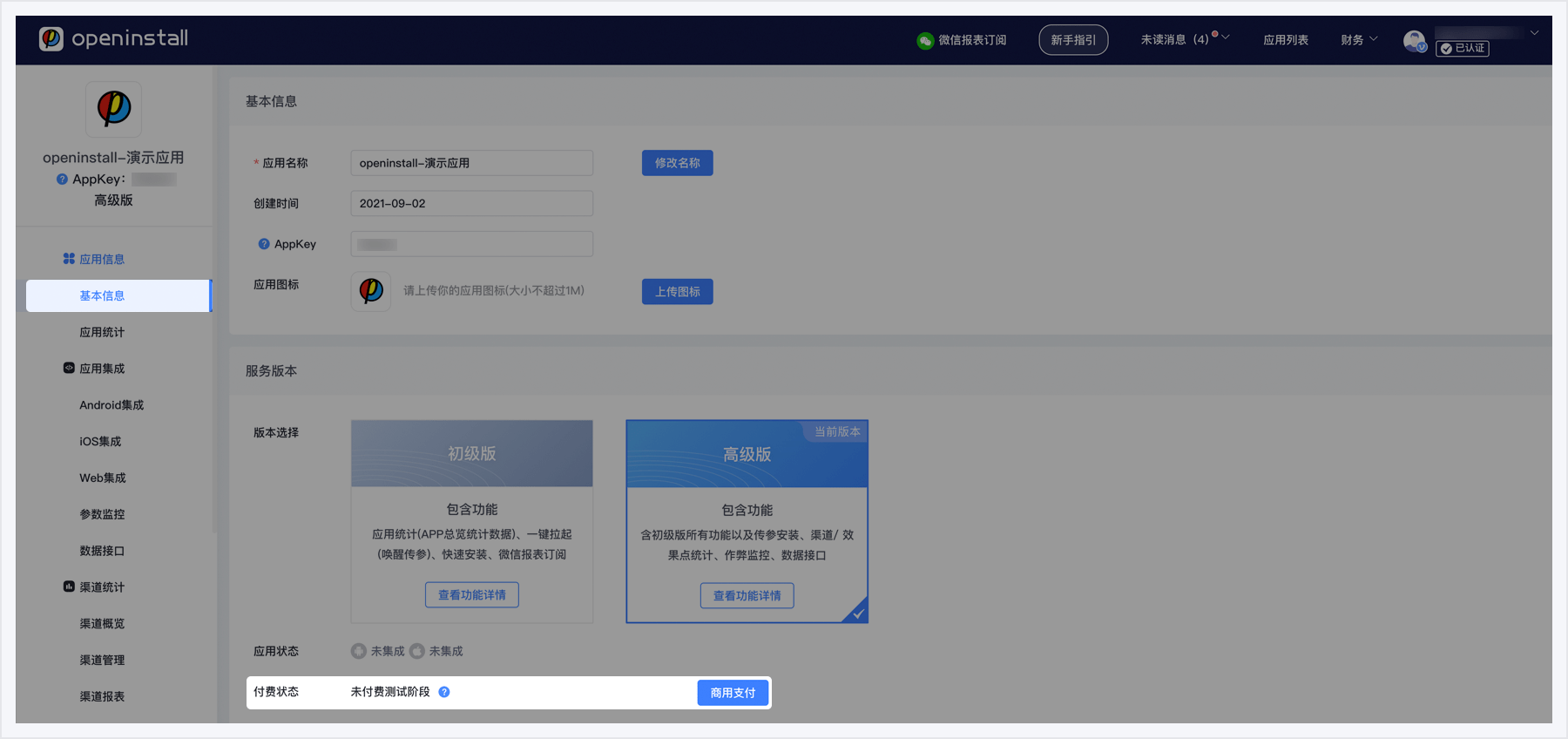Image resolution: width=1568 pixels, height=739 pixels.
Task: Open iOS集成 in sidebar
Action: pos(100,442)
